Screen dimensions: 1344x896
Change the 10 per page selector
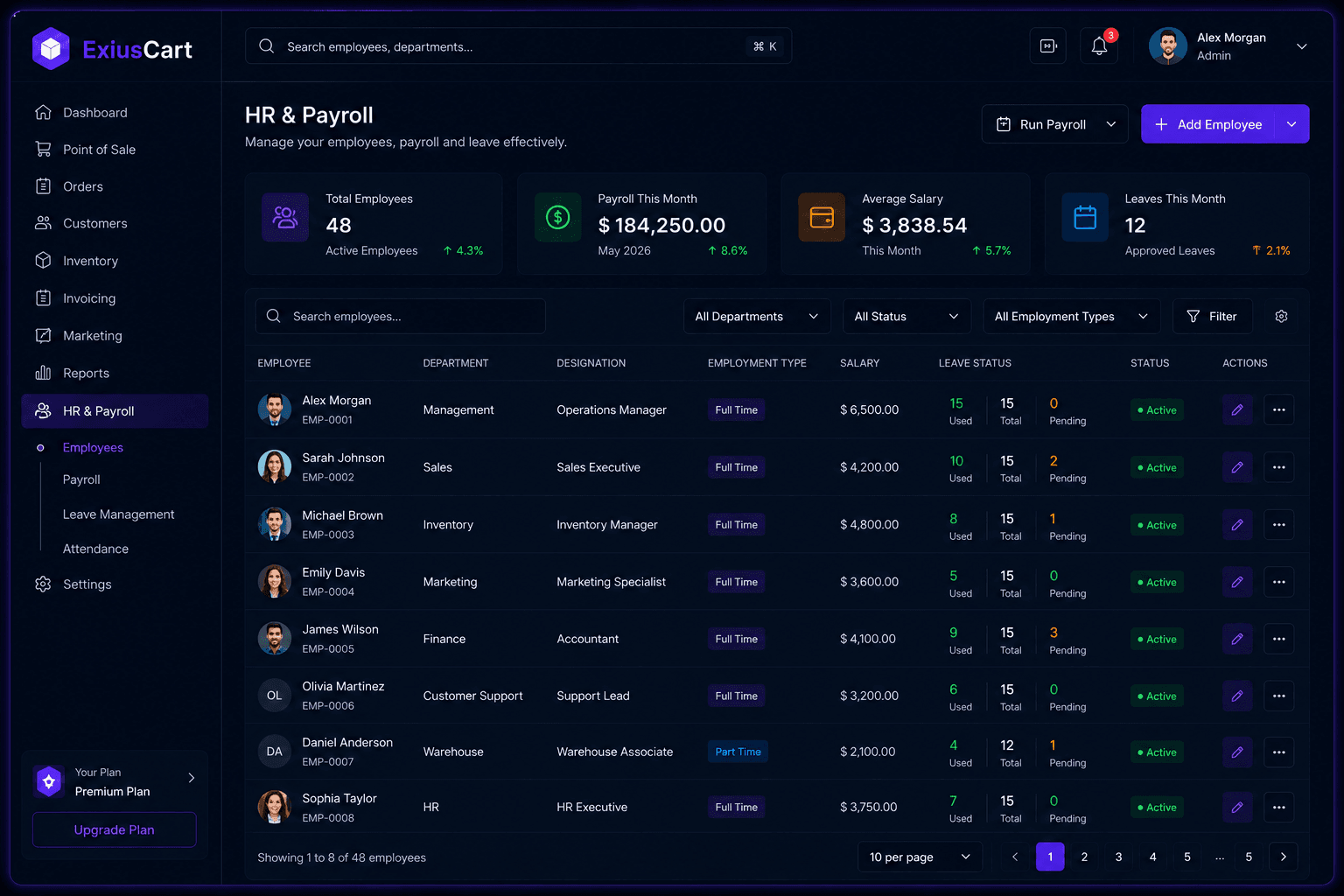pyautogui.click(x=920, y=857)
